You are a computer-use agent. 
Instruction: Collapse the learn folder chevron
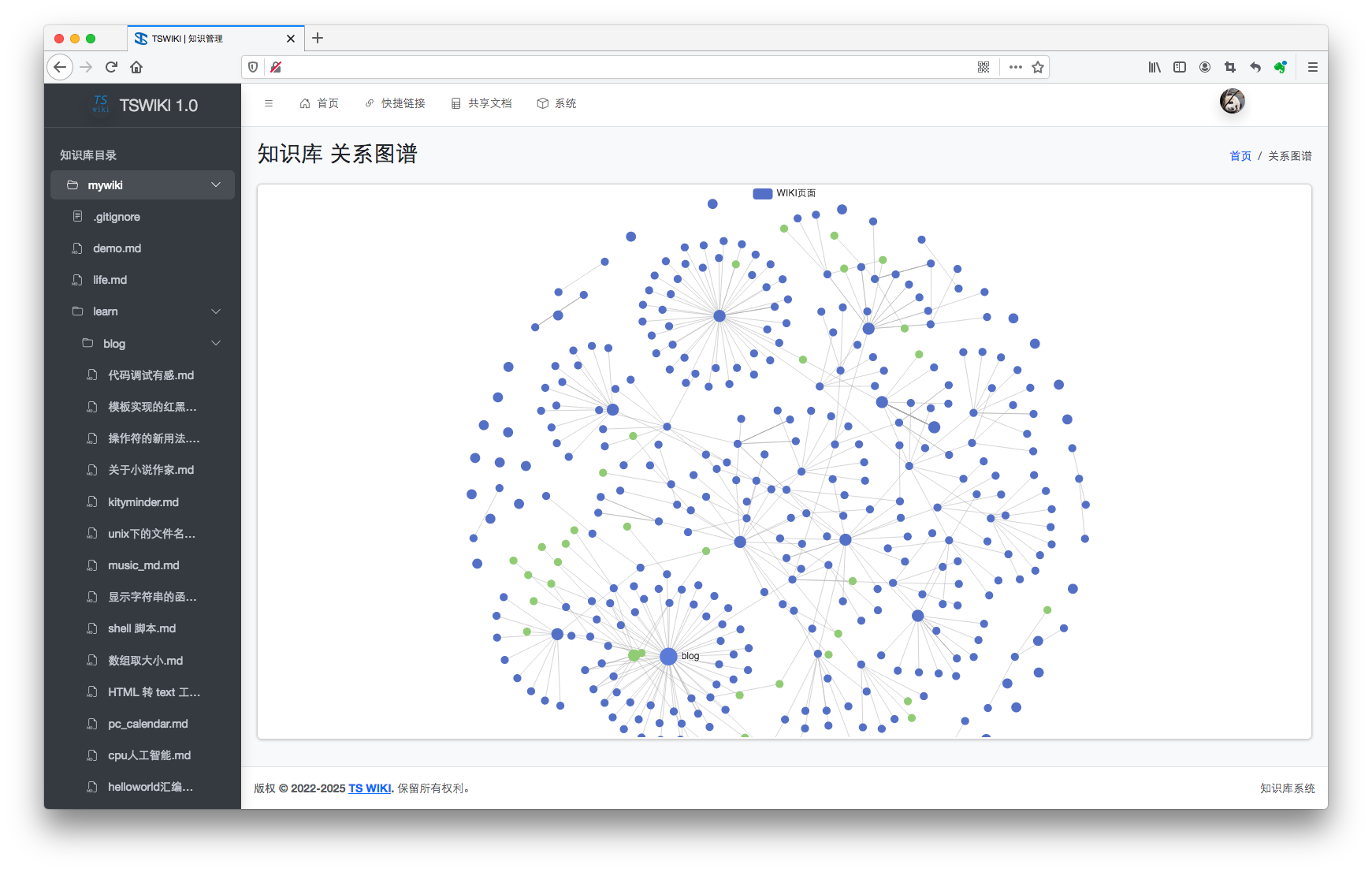point(215,311)
